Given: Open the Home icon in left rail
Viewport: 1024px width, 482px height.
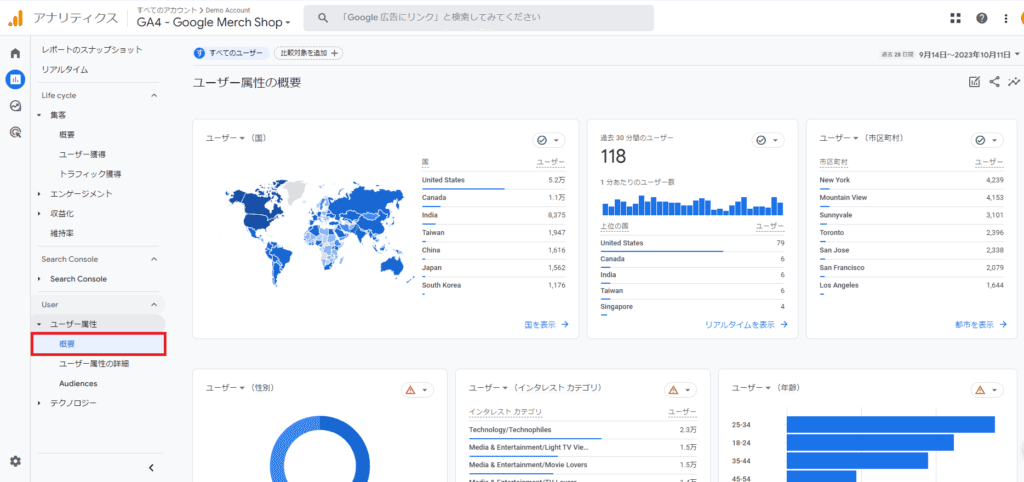Looking at the screenshot, I should [x=15, y=54].
